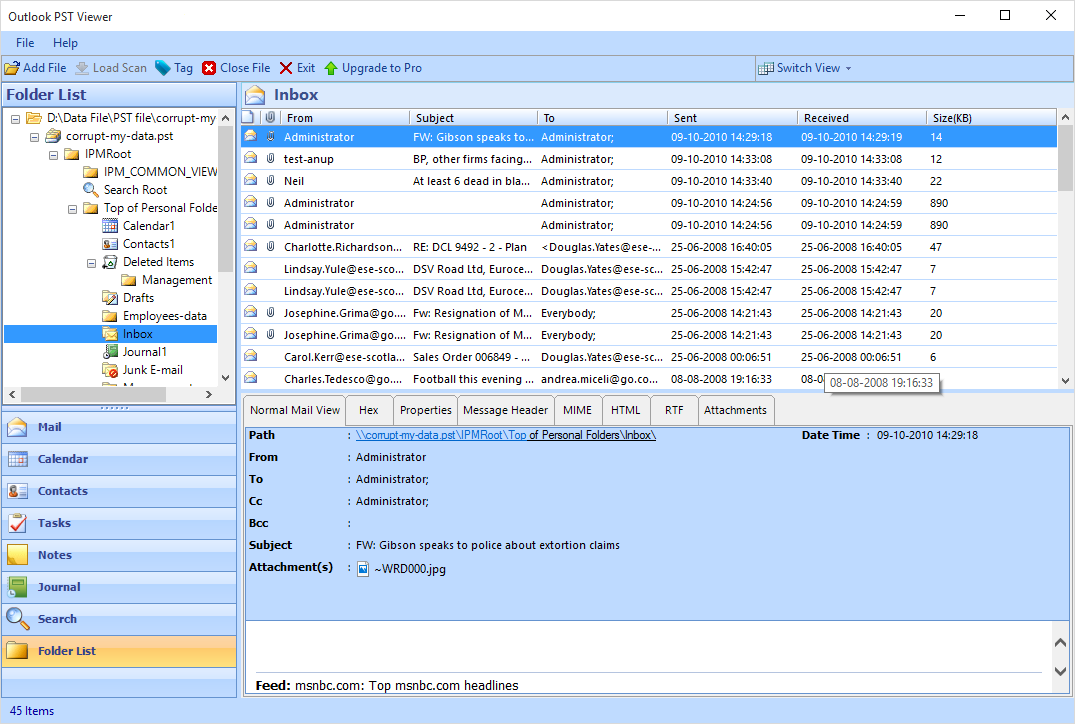This screenshot has width=1075, height=724.
Task: Click the Tasks icon in navigation pane
Action: pos(18,523)
